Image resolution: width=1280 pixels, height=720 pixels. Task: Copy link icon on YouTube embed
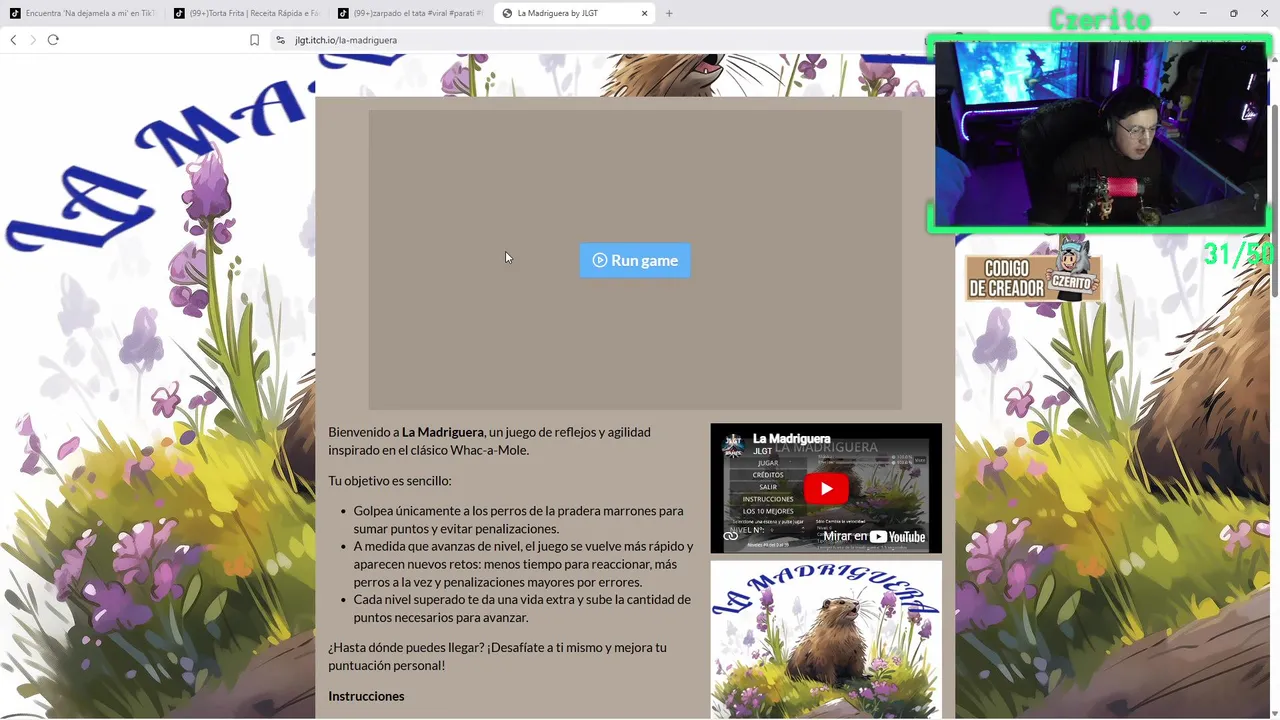pyautogui.click(x=731, y=536)
